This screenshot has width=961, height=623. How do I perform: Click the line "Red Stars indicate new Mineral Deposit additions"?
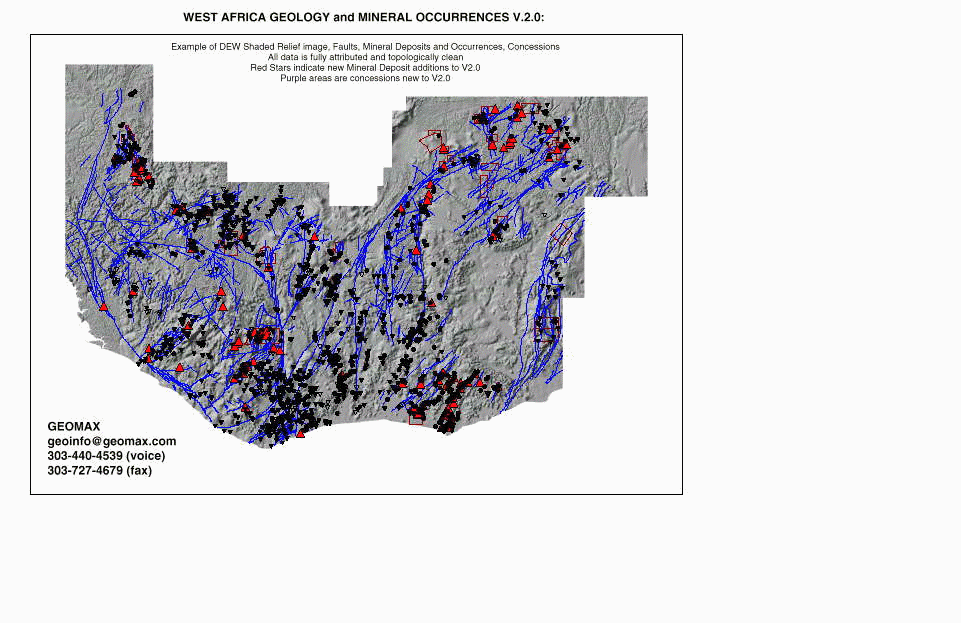pos(365,67)
